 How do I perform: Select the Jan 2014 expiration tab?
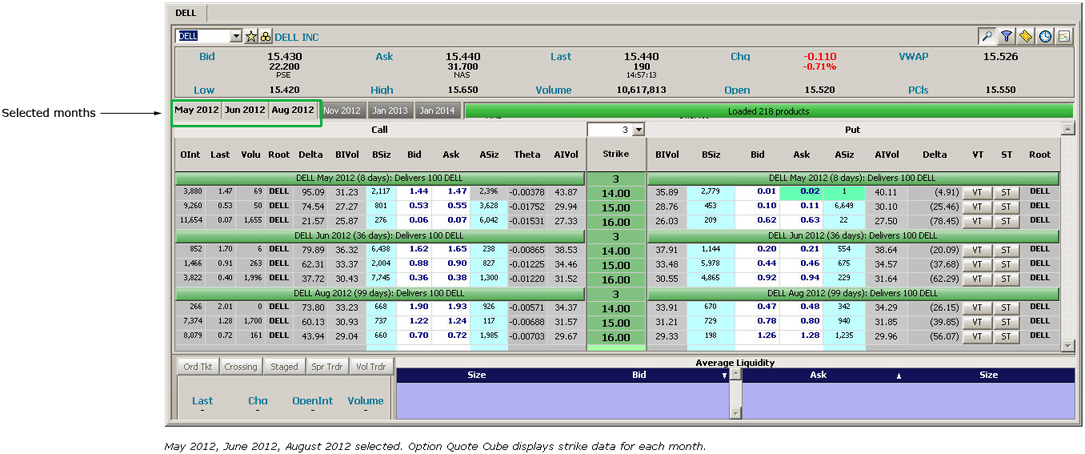coord(437,111)
